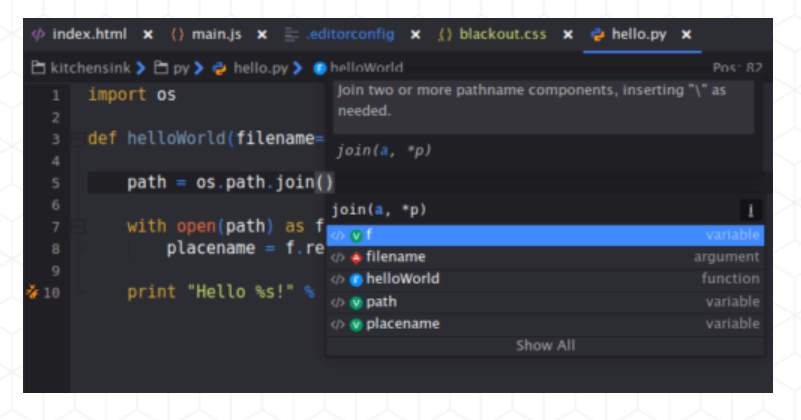Screen dimensions: 801x420
Task: Click the braces icon on the main.js tab
Action: (177, 34)
